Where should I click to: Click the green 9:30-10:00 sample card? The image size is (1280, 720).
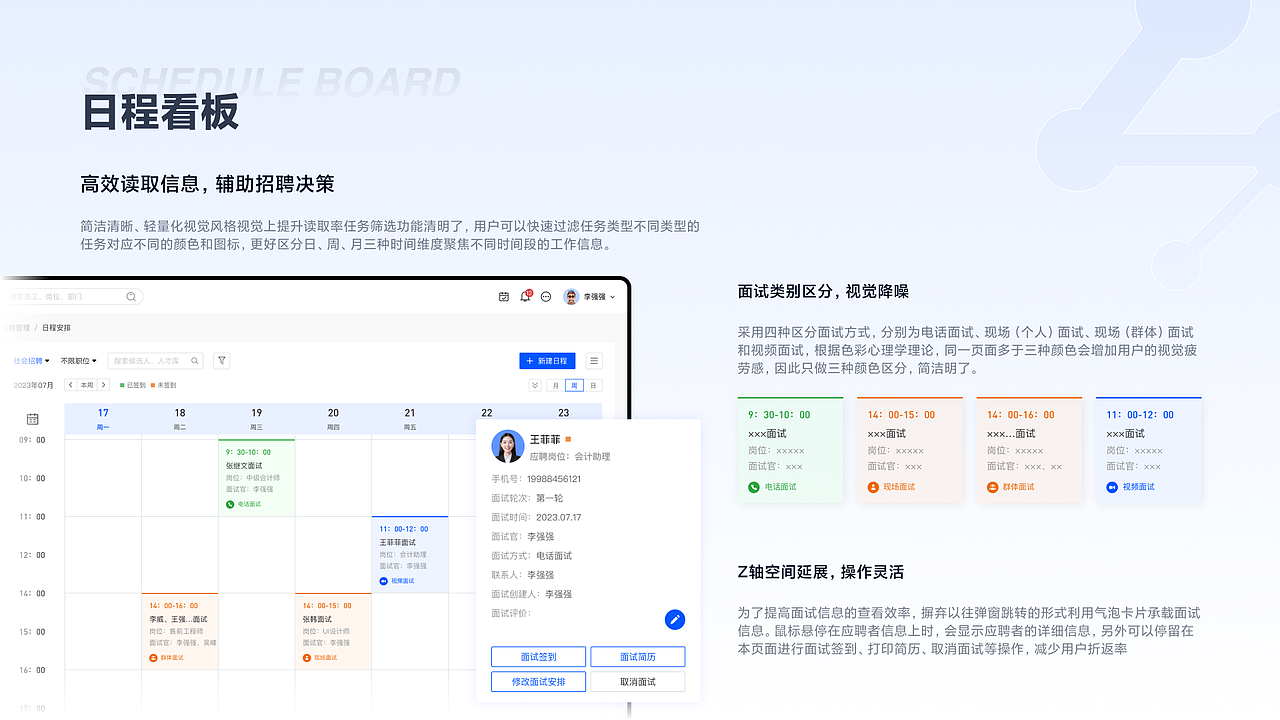click(x=790, y=450)
